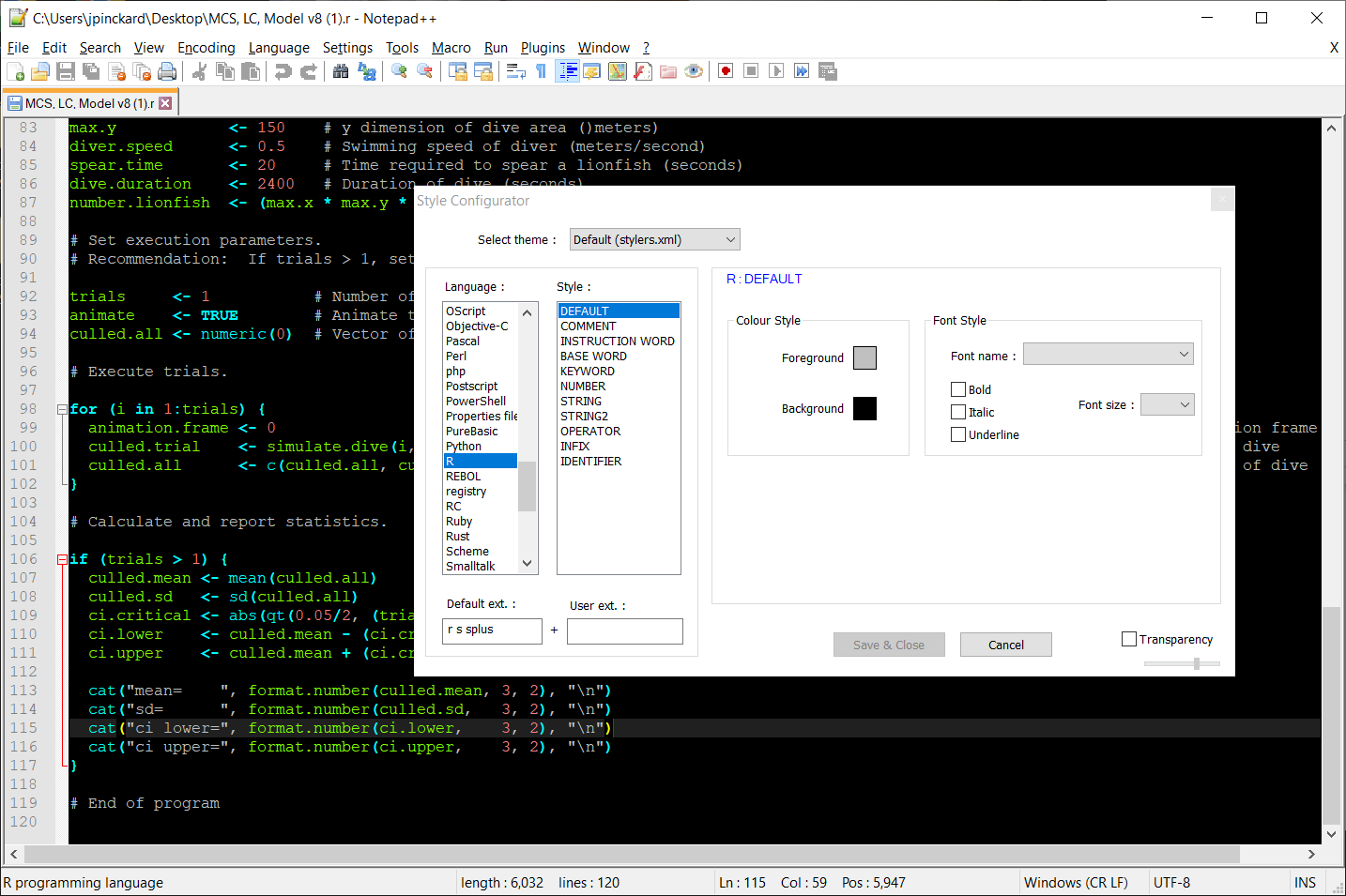Enable the Bold checkbox
1346x896 pixels.
click(958, 389)
